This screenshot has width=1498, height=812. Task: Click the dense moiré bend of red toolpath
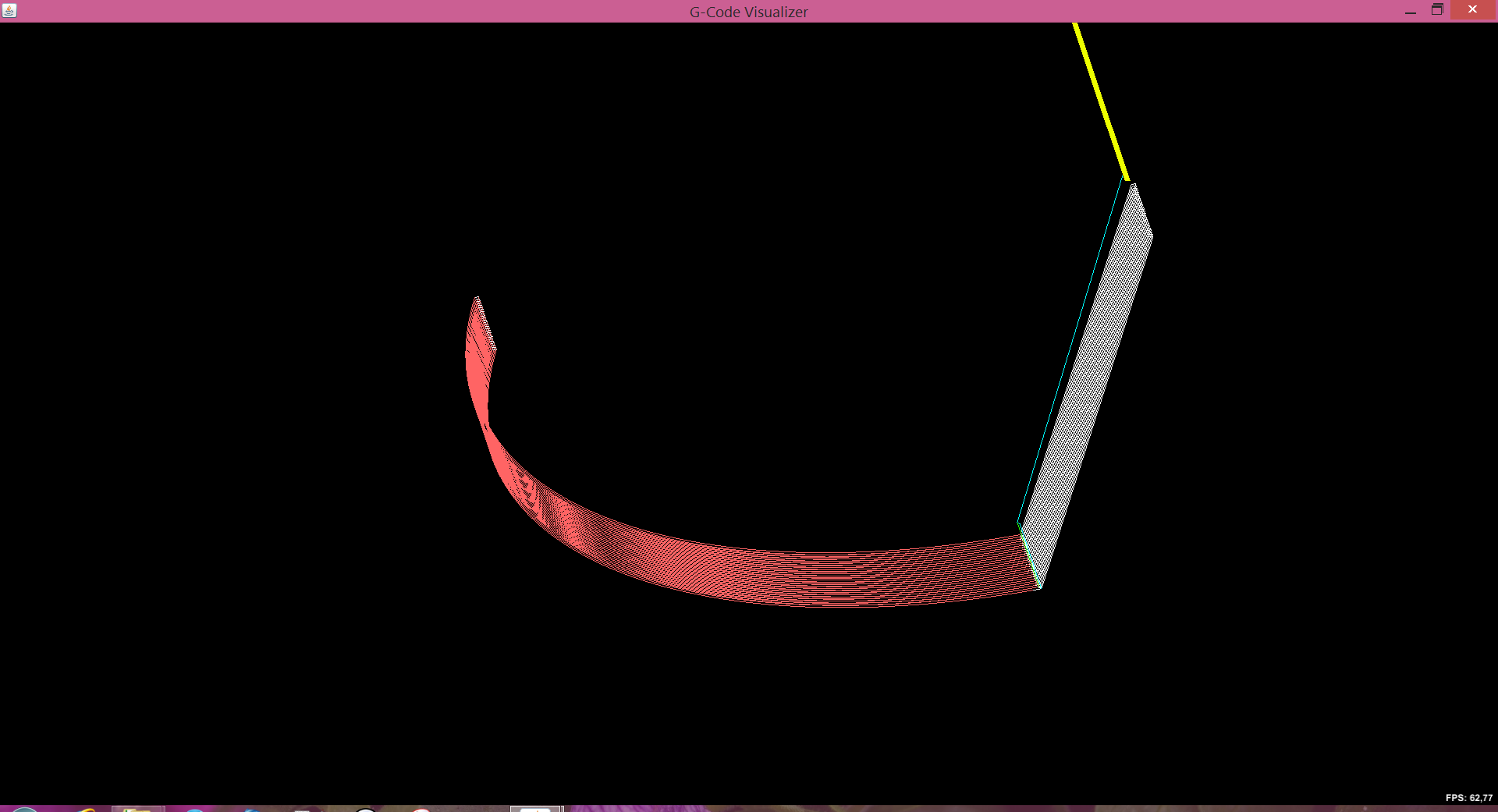tap(538, 499)
